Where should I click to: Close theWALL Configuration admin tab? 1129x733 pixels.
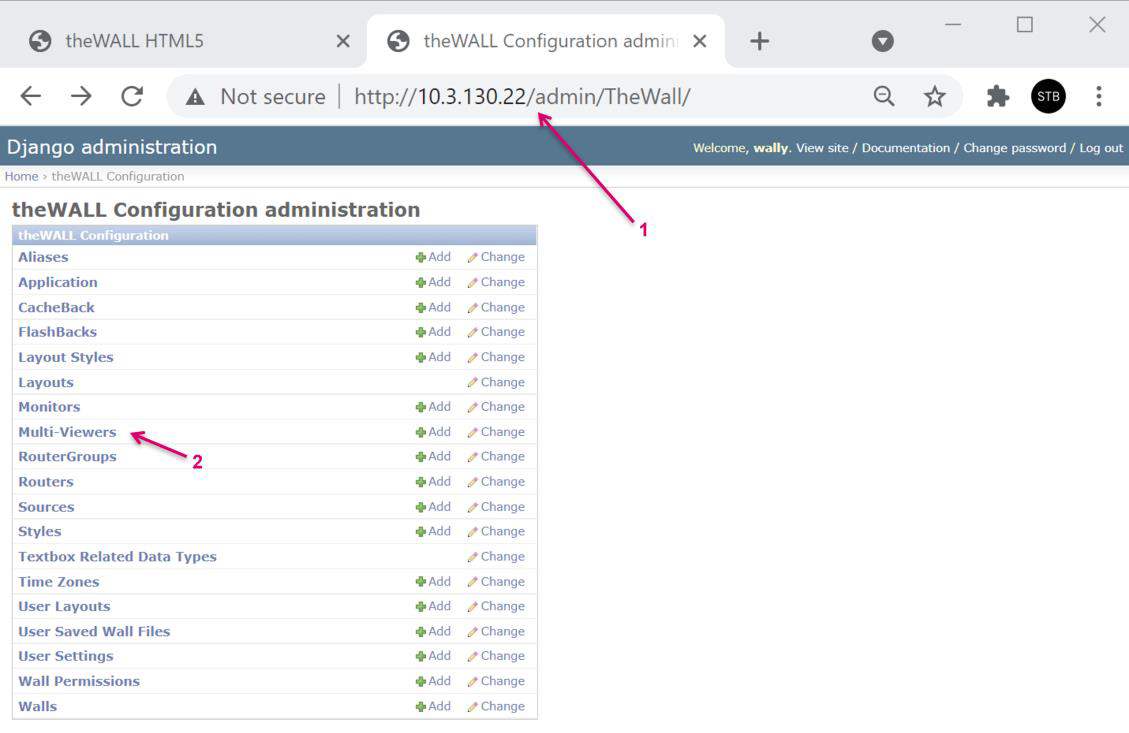tap(700, 41)
